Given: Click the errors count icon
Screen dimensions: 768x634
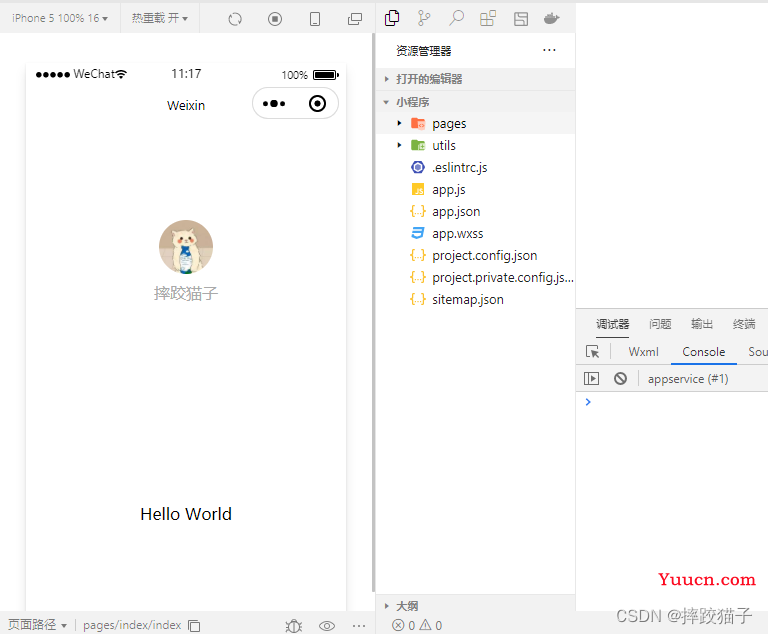Looking at the screenshot, I should 398,625.
